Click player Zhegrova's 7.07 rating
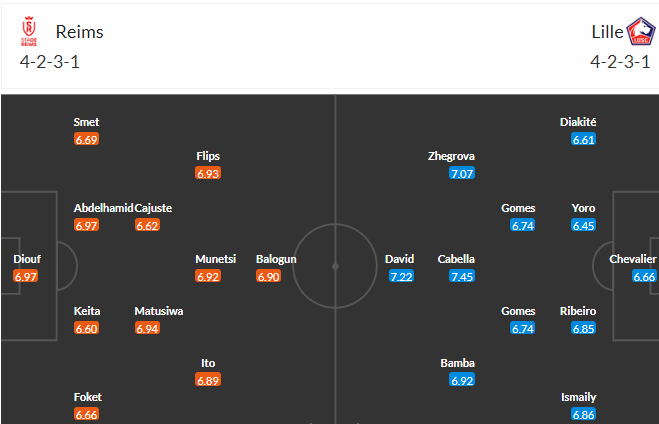This screenshot has width=659, height=424. [462, 174]
